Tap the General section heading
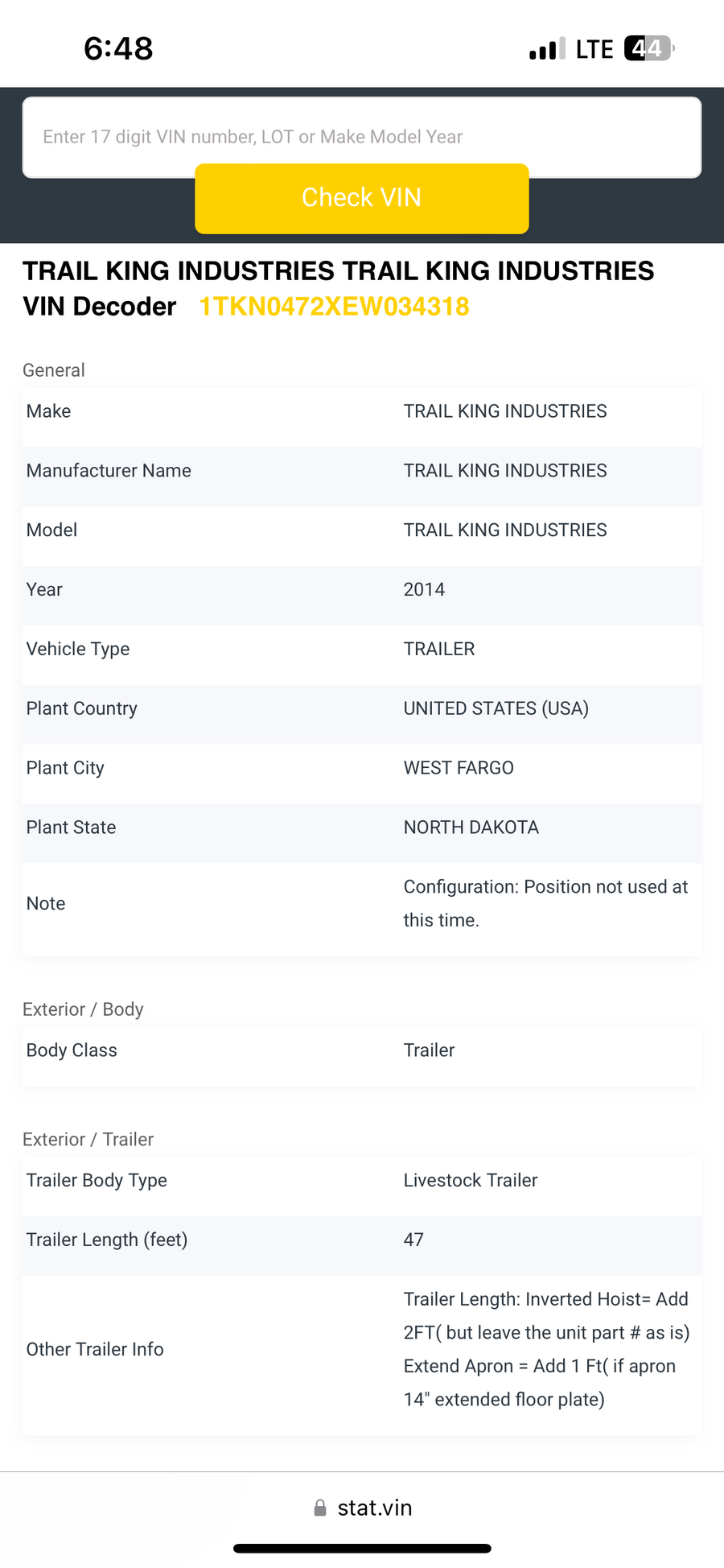Viewport: 724px width, 1568px height. [54, 370]
